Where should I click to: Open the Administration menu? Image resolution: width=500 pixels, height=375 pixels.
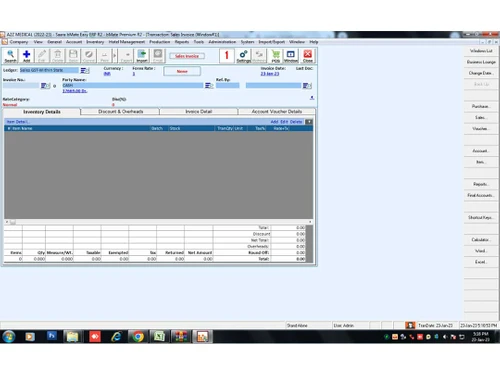tap(222, 42)
